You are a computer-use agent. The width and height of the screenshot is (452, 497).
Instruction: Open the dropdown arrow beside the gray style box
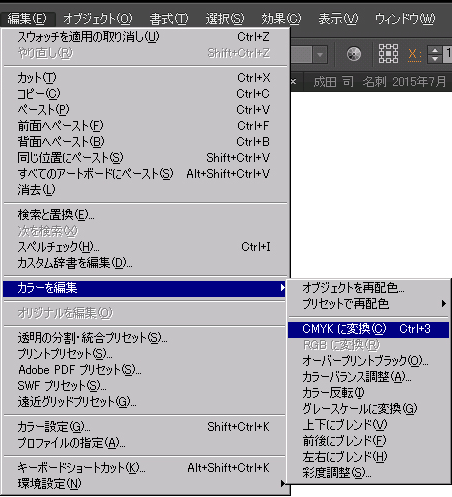click(x=320, y=54)
